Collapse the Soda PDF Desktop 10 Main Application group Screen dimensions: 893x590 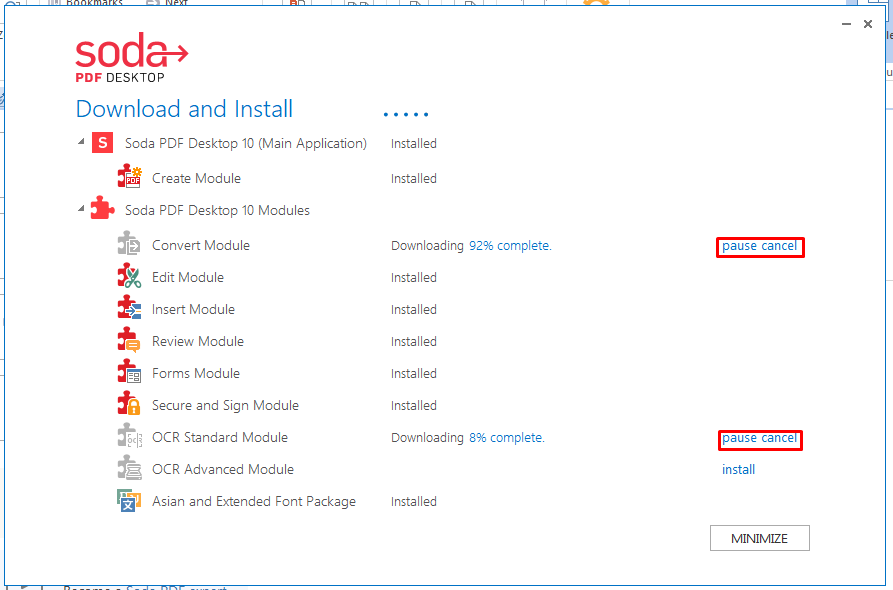point(81,142)
